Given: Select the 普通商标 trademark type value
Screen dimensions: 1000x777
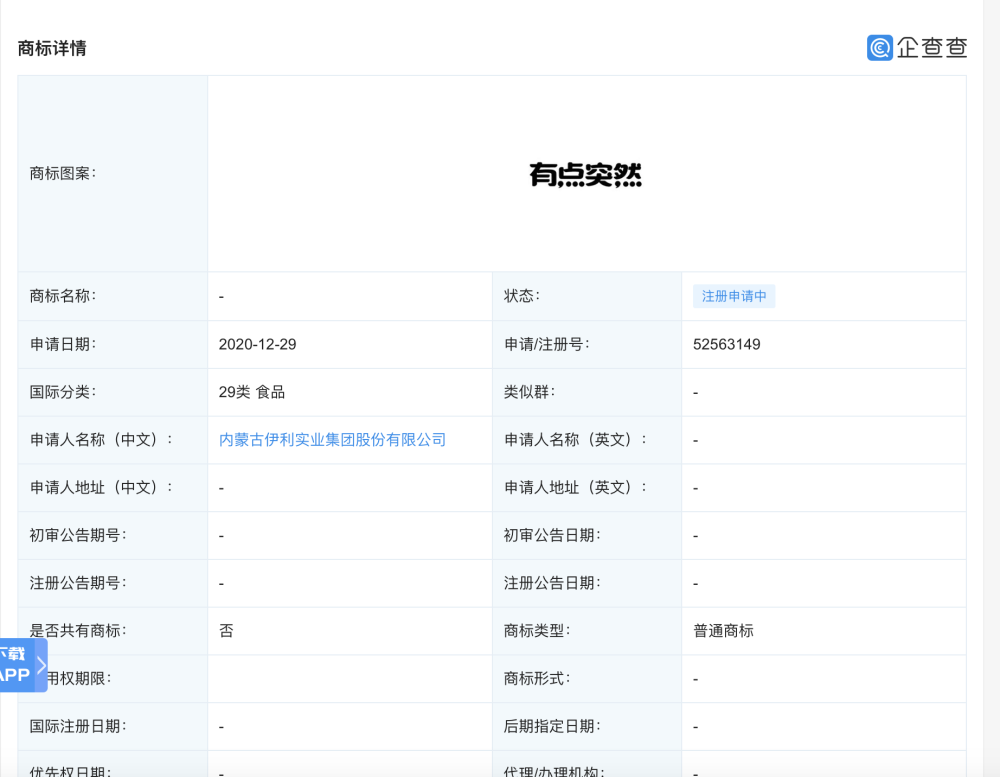Looking at the screenshot, I should 723,631.
